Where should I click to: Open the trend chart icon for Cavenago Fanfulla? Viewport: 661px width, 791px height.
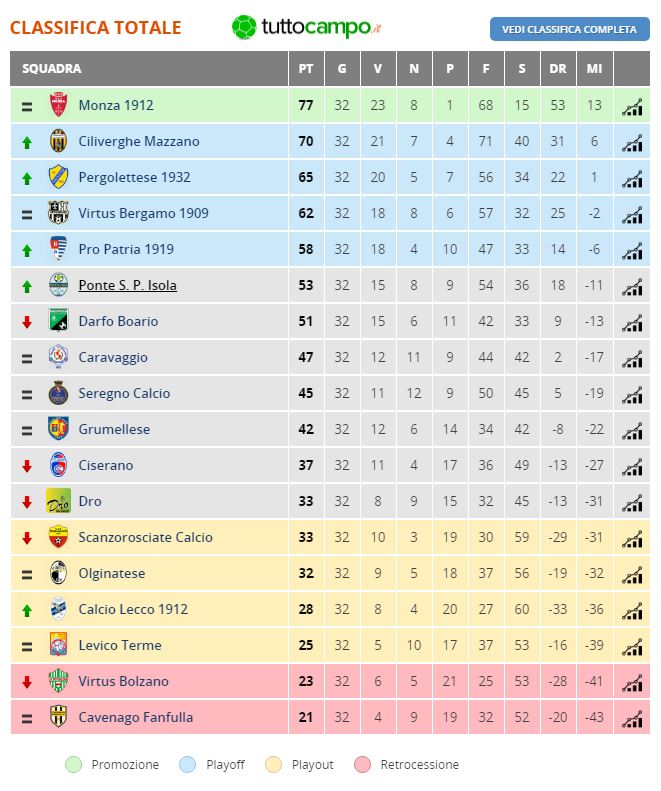tap(631, 718)
